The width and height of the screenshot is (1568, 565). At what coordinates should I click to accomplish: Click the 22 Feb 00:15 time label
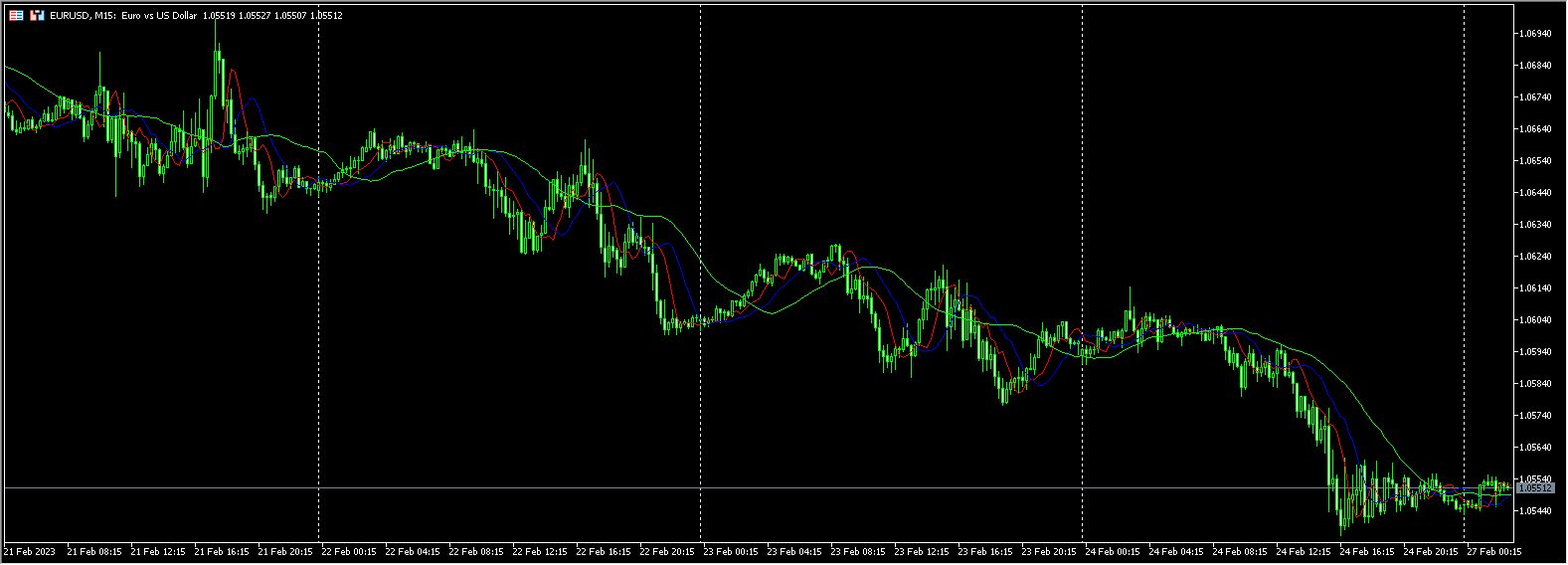point(349,551)
